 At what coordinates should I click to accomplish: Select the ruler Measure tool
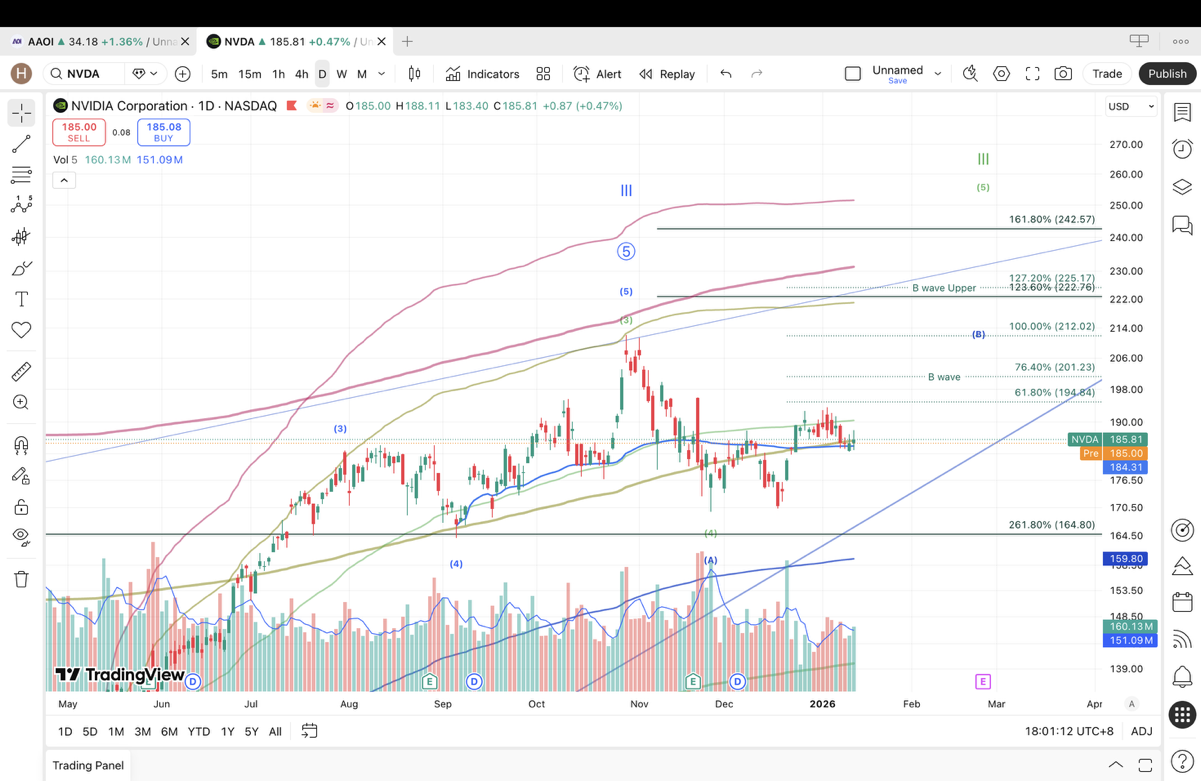pos(21,372)
